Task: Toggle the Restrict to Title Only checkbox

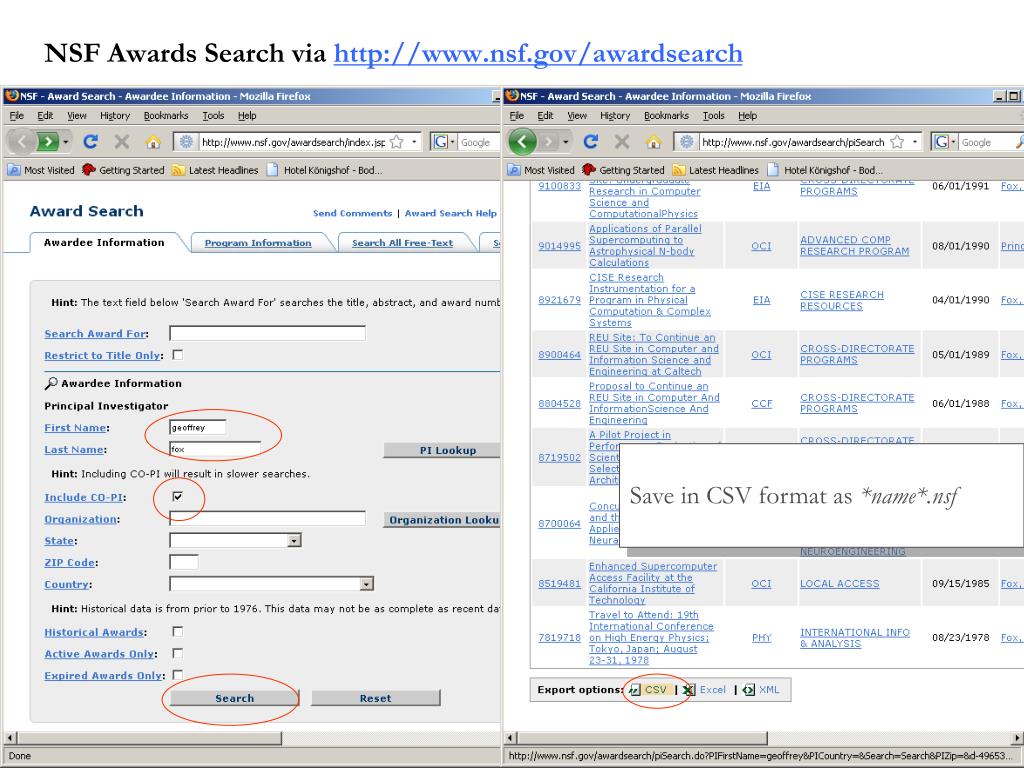Action: coord(178,355)
